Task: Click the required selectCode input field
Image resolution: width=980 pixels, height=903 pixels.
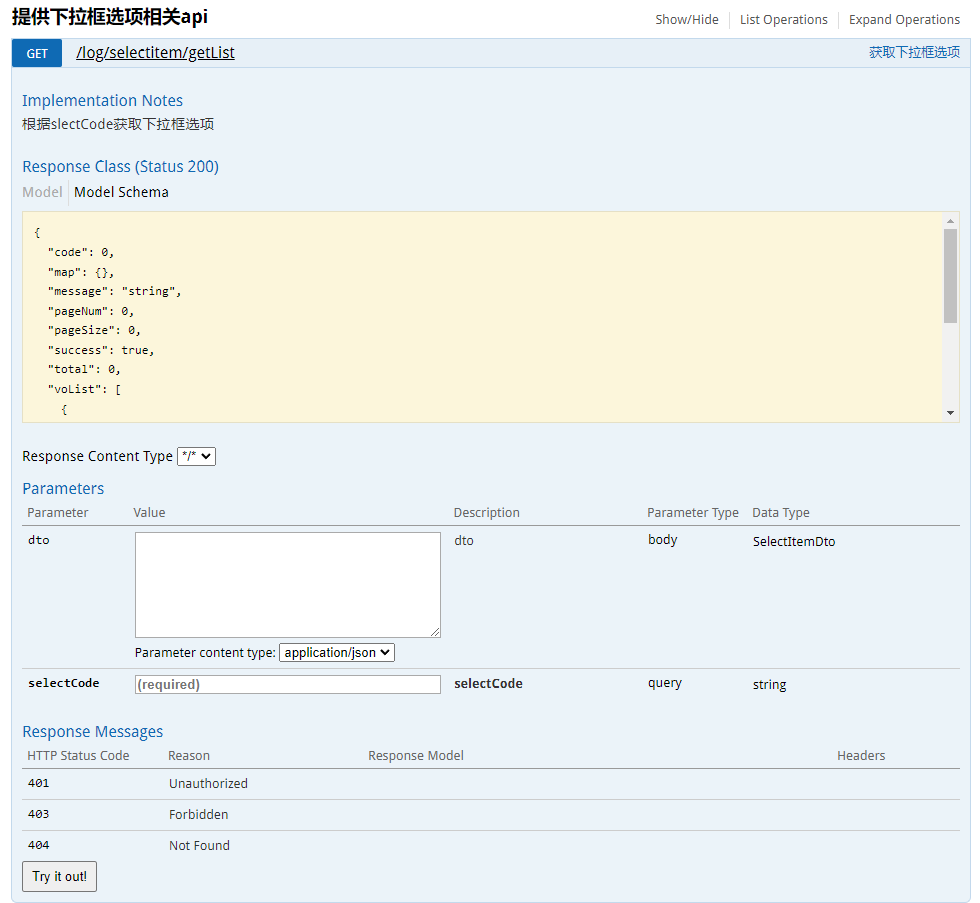Action: tap(287, 684)
